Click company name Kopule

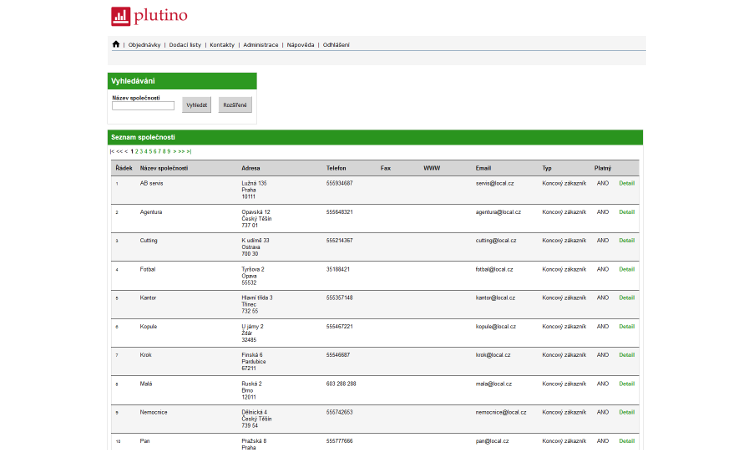click(x=148, y=326)
